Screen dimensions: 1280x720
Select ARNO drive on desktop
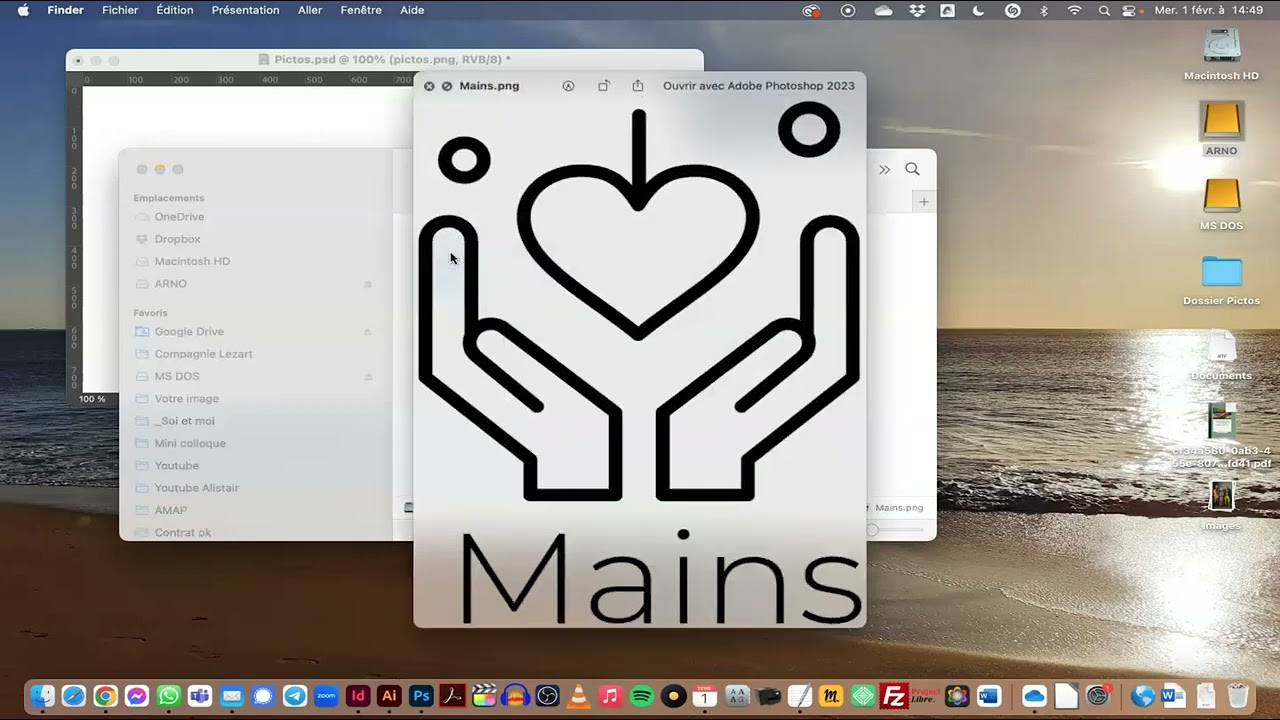tap(1221, 121)
